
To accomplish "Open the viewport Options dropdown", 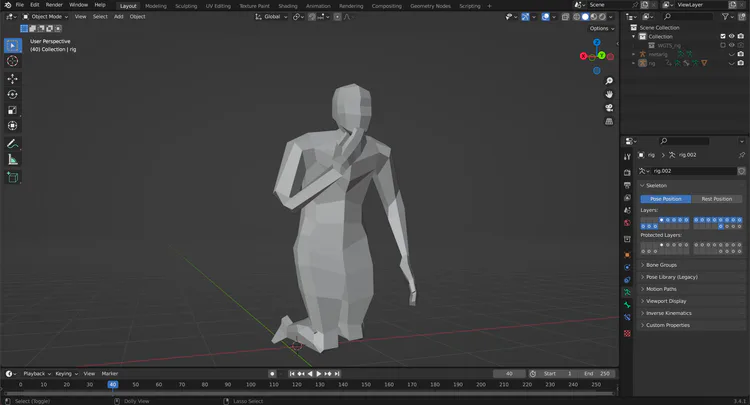I will pos(602,29).
